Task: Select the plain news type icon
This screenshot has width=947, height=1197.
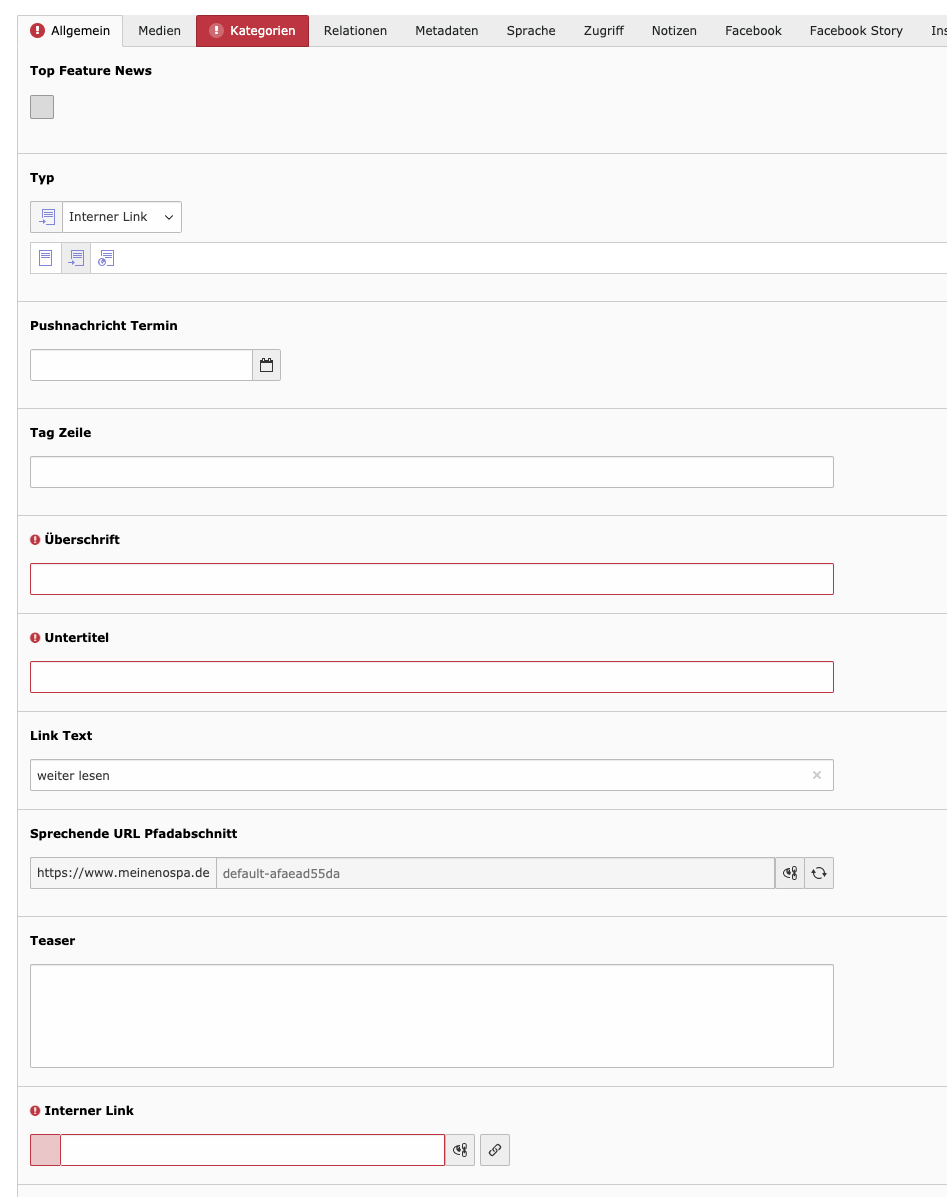Action: coord(45,258)
